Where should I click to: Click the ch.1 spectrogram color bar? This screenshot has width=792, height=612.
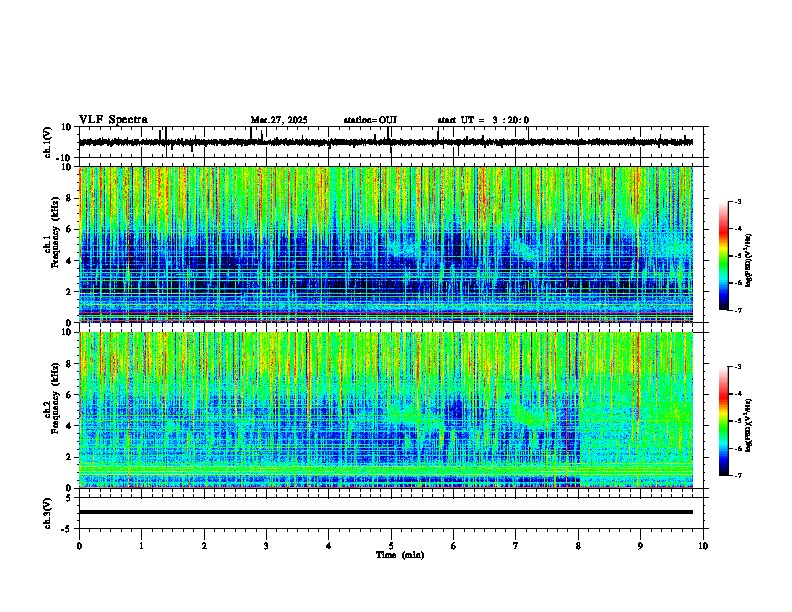(723, 256)
